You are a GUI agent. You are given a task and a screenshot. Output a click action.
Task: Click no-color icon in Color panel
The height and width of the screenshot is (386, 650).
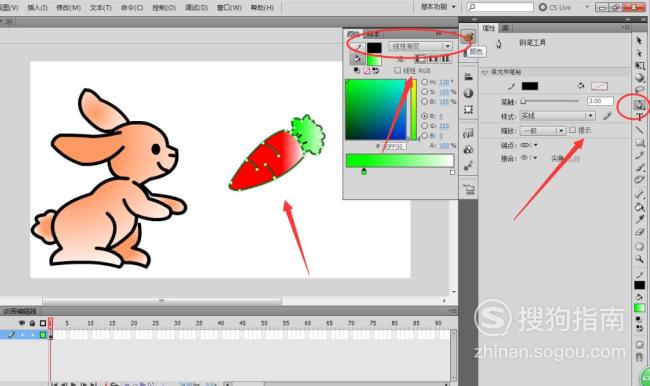coord(366,71)
